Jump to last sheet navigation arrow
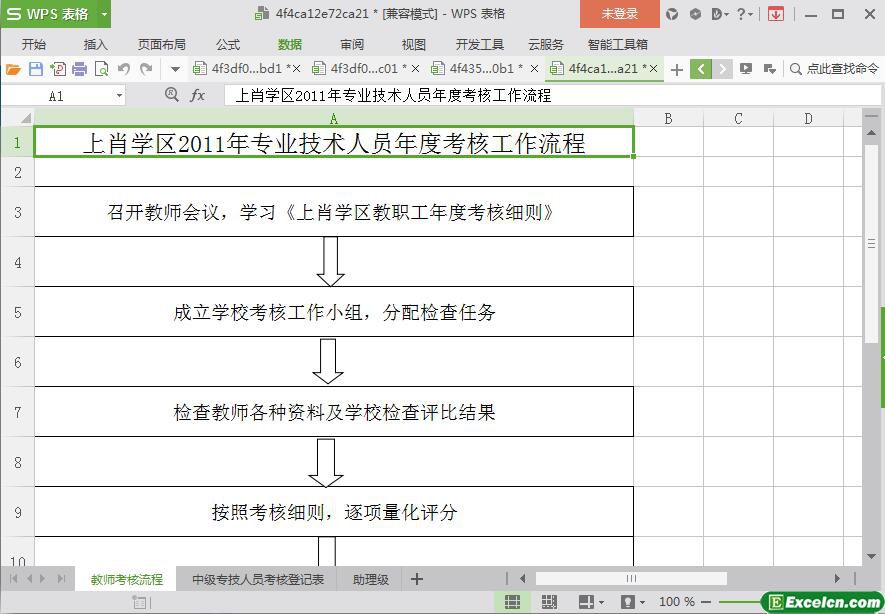 click(62, 578)
